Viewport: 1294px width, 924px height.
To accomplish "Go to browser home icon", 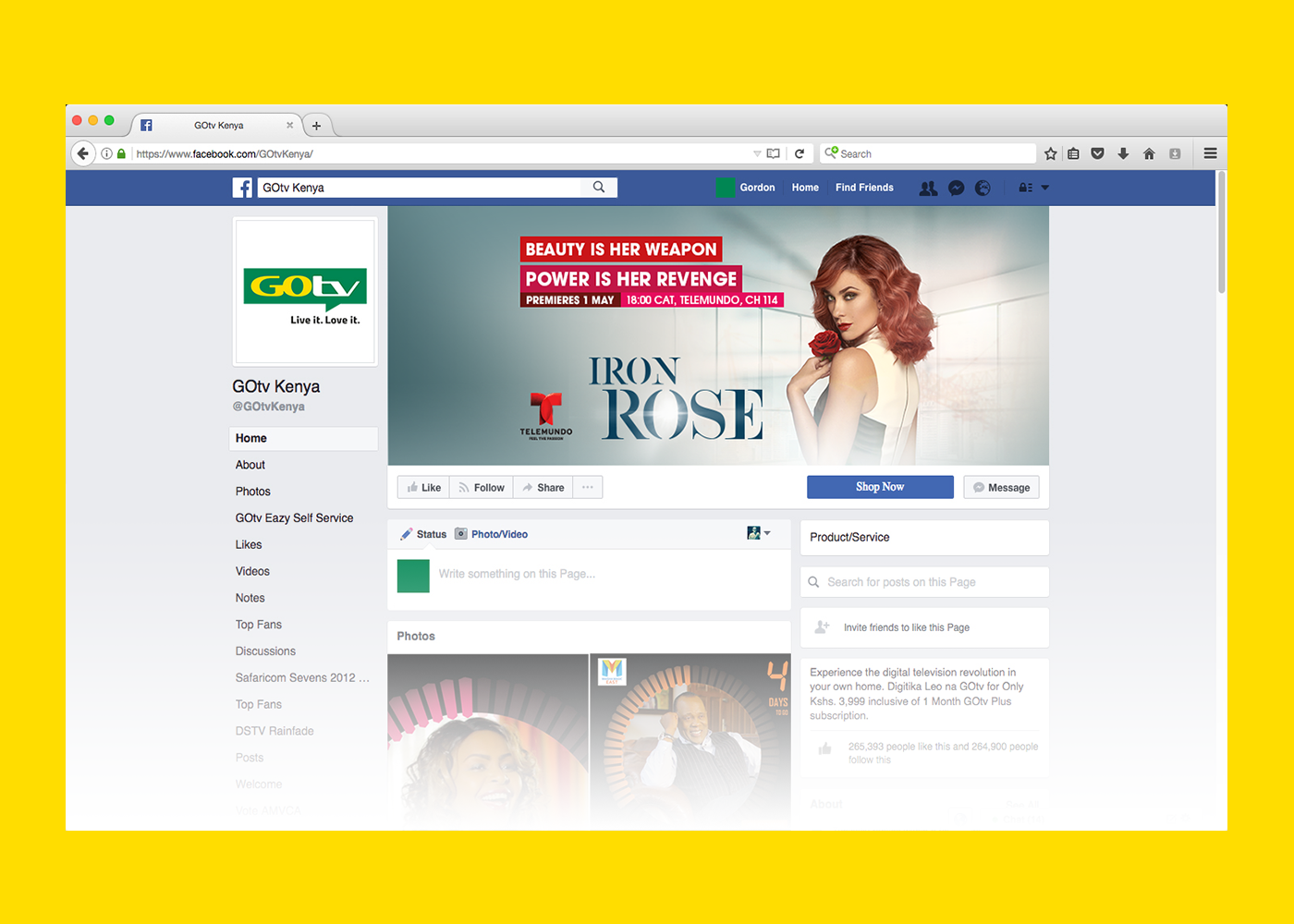I will pos(1149,153).
